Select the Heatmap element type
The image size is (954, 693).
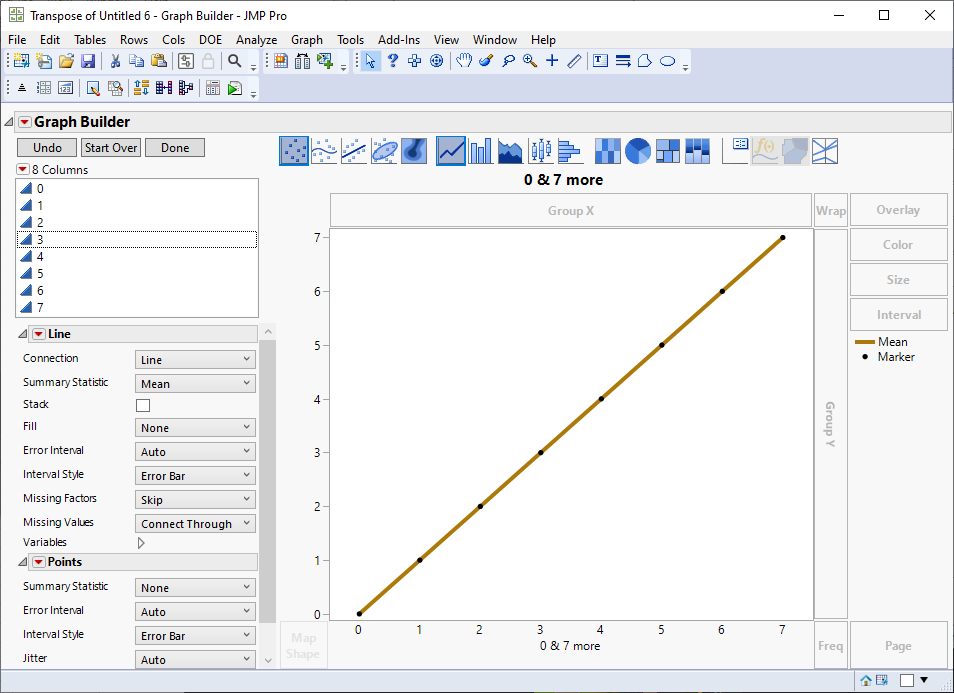point(607,150)
